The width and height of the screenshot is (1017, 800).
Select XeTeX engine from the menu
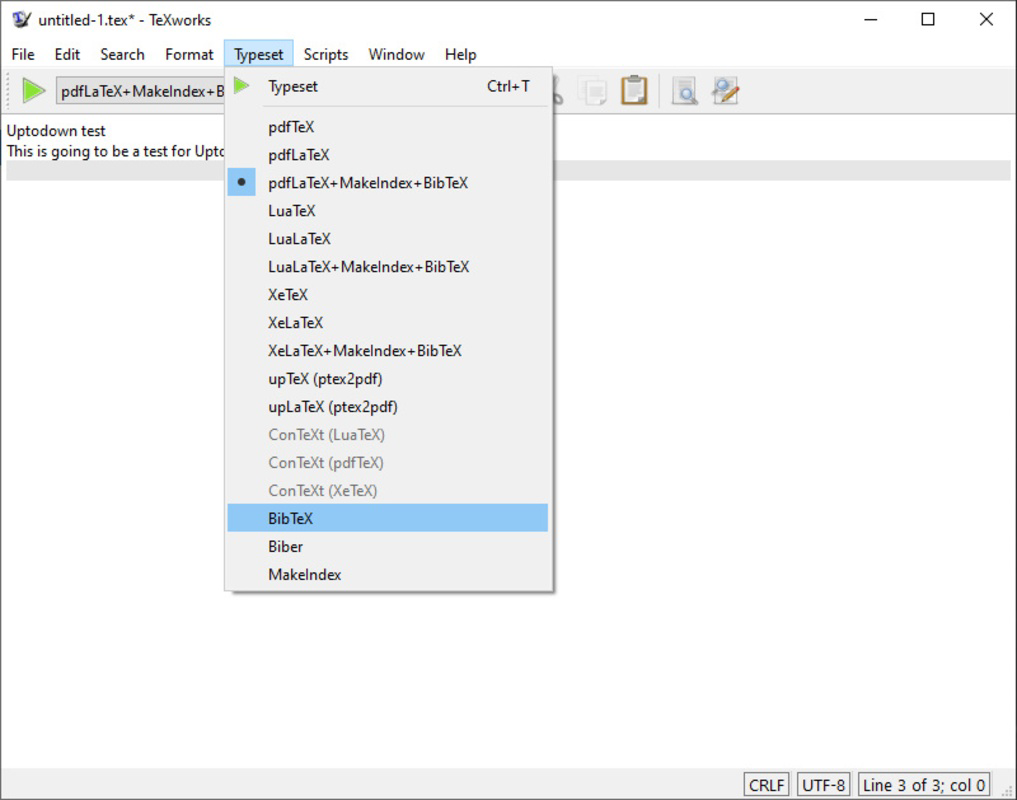(x=388, y=295)
